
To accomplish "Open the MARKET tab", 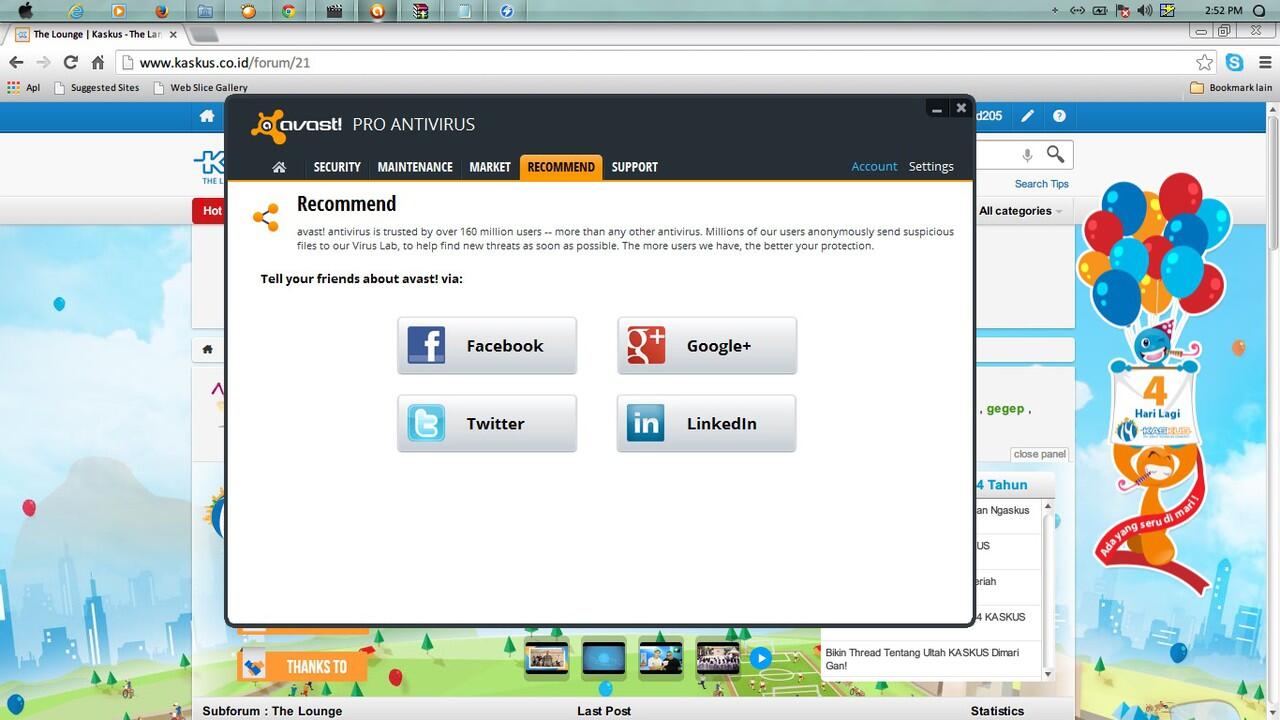I will (x=490, y=167).
